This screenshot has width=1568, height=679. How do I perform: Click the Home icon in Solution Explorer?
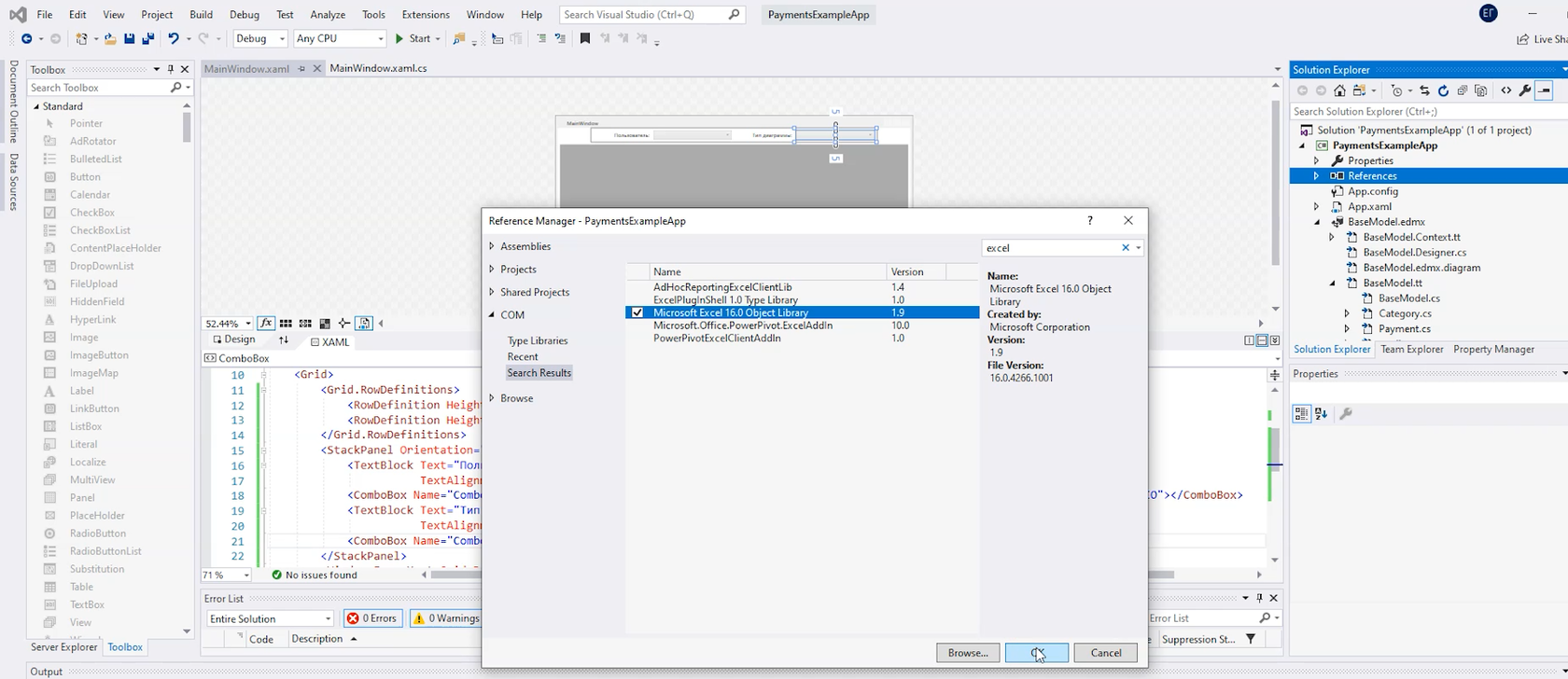coord(1339,90)
